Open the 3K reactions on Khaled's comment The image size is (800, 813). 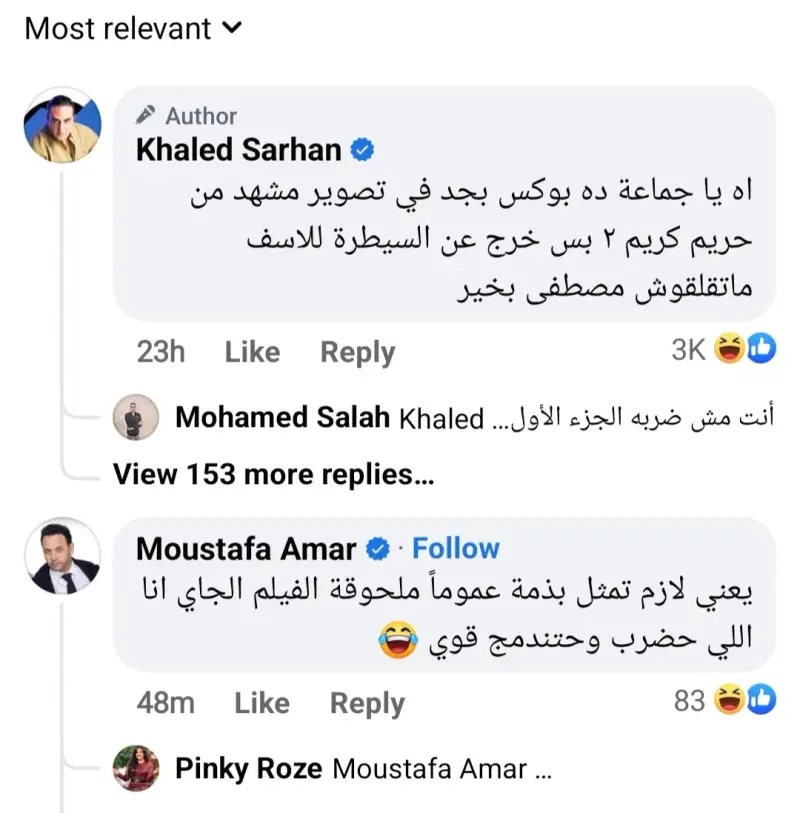pos(688,349)
